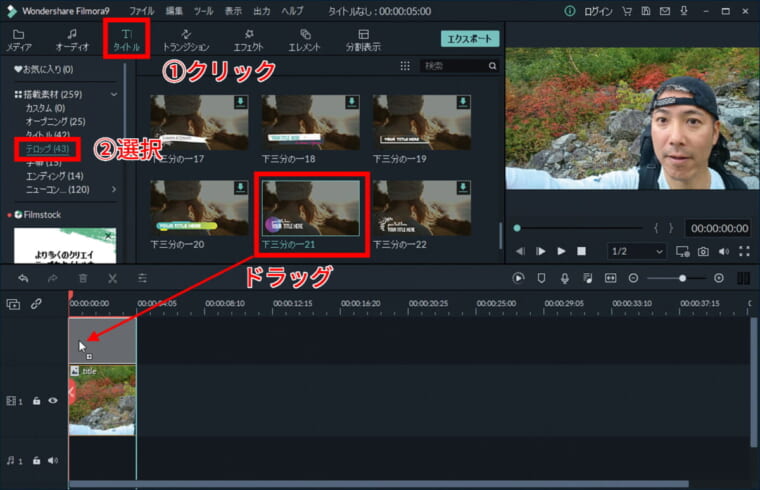
Task: Download the 下三分の一22 title preset
Action: 463,187
